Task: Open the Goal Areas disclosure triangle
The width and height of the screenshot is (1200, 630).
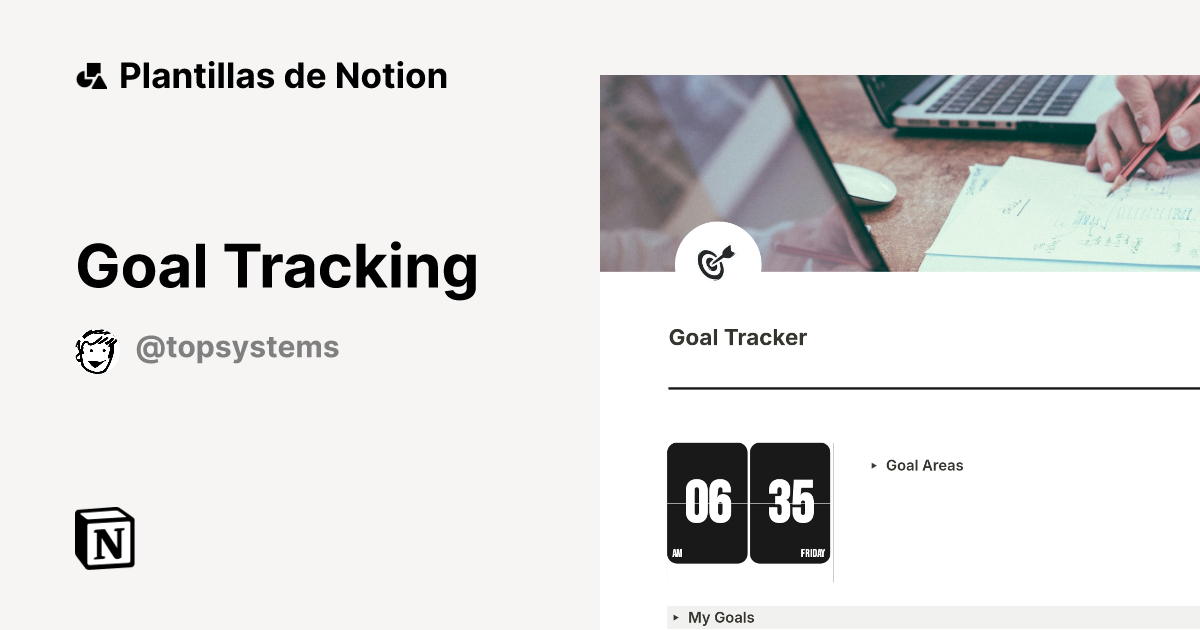Action: point(876,465)
